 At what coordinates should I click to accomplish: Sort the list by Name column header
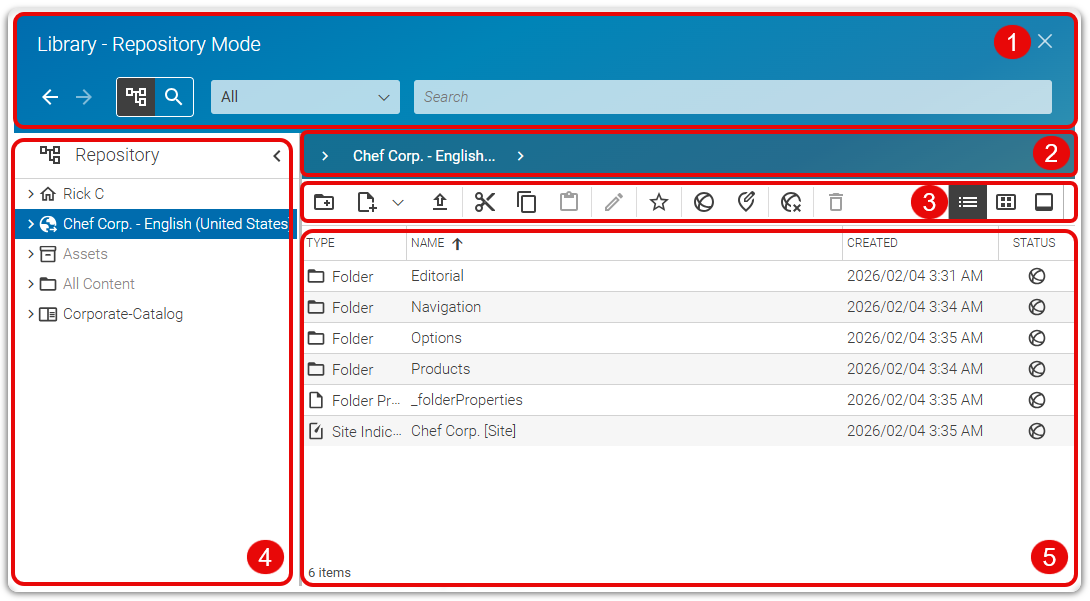tap(428, 243)
